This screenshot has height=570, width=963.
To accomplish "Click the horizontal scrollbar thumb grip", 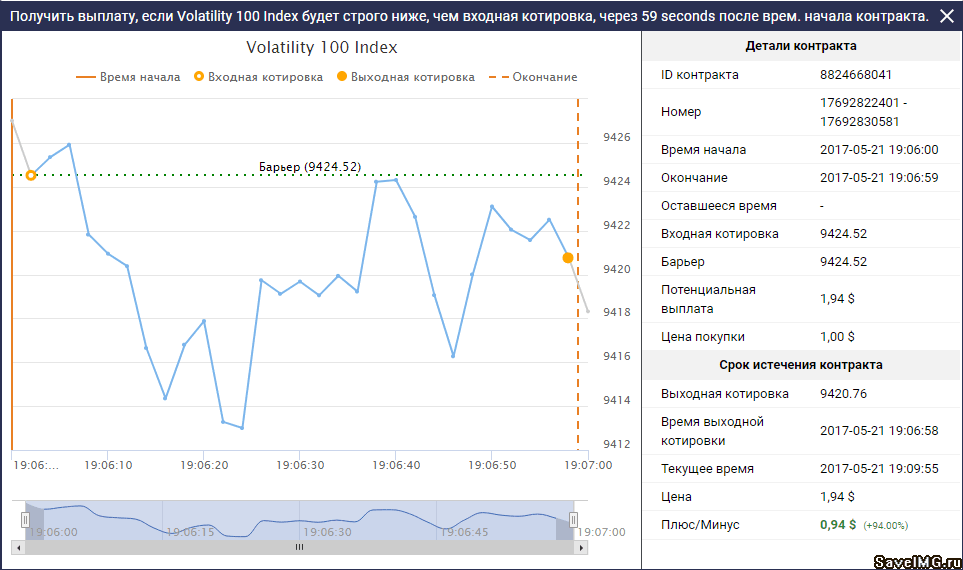I will [x=298, y=548].
